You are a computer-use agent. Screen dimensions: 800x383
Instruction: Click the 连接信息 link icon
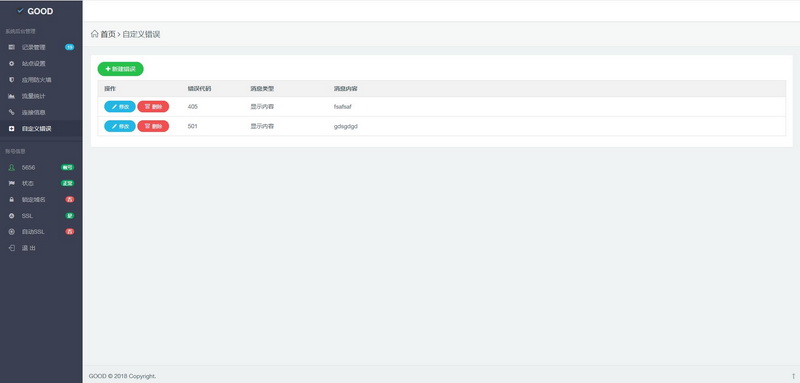[x=12, y=112]
